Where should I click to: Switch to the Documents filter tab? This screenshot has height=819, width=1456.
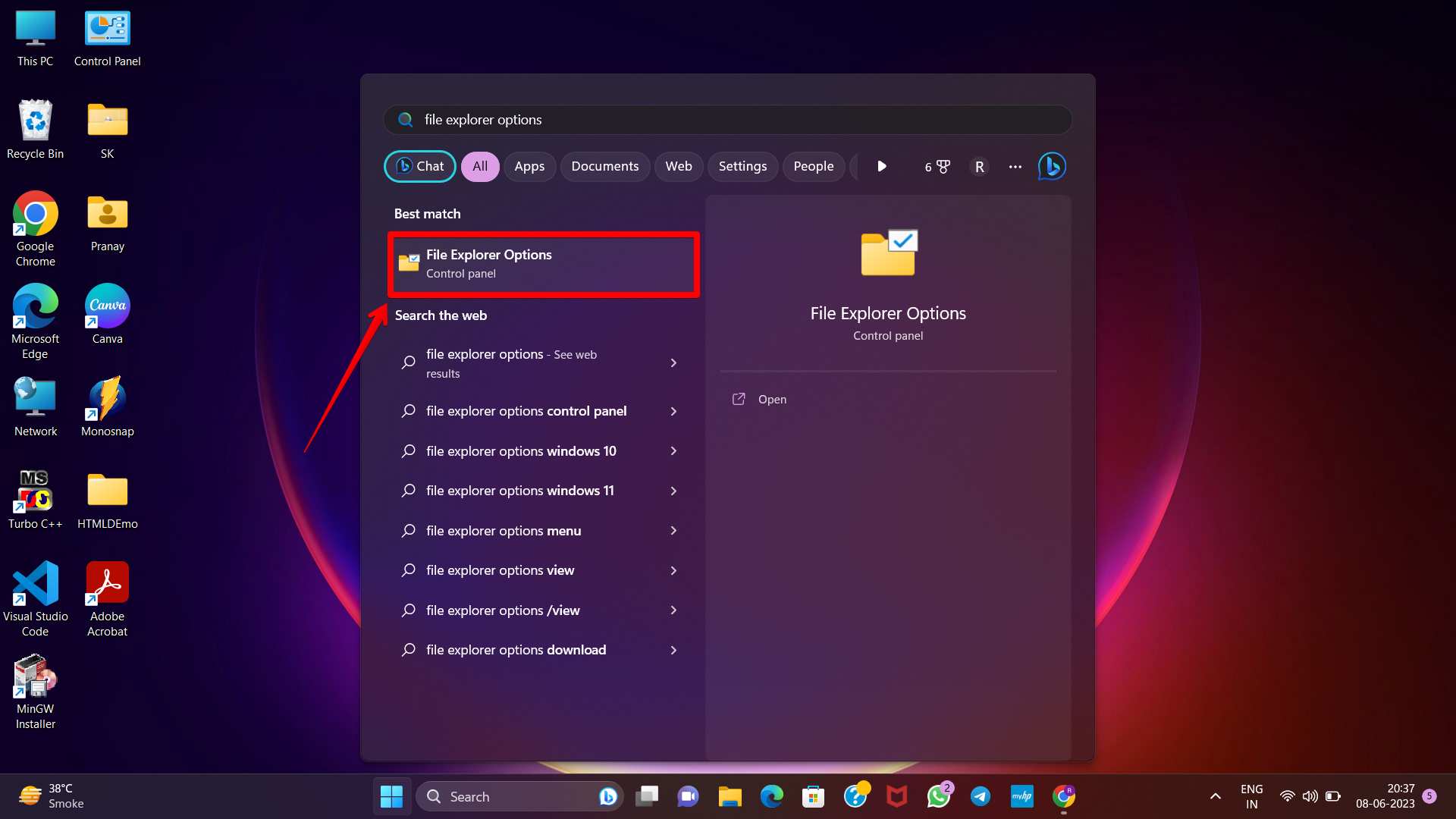click(604, 166)
